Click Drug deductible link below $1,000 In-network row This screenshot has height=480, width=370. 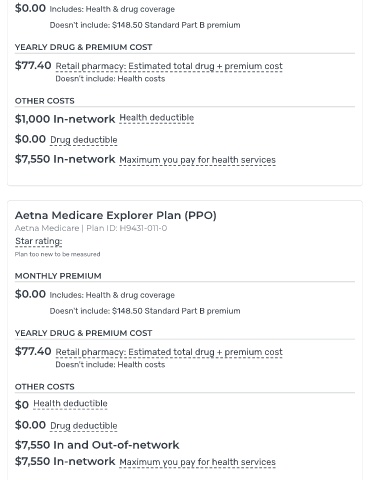coord(83,140)
